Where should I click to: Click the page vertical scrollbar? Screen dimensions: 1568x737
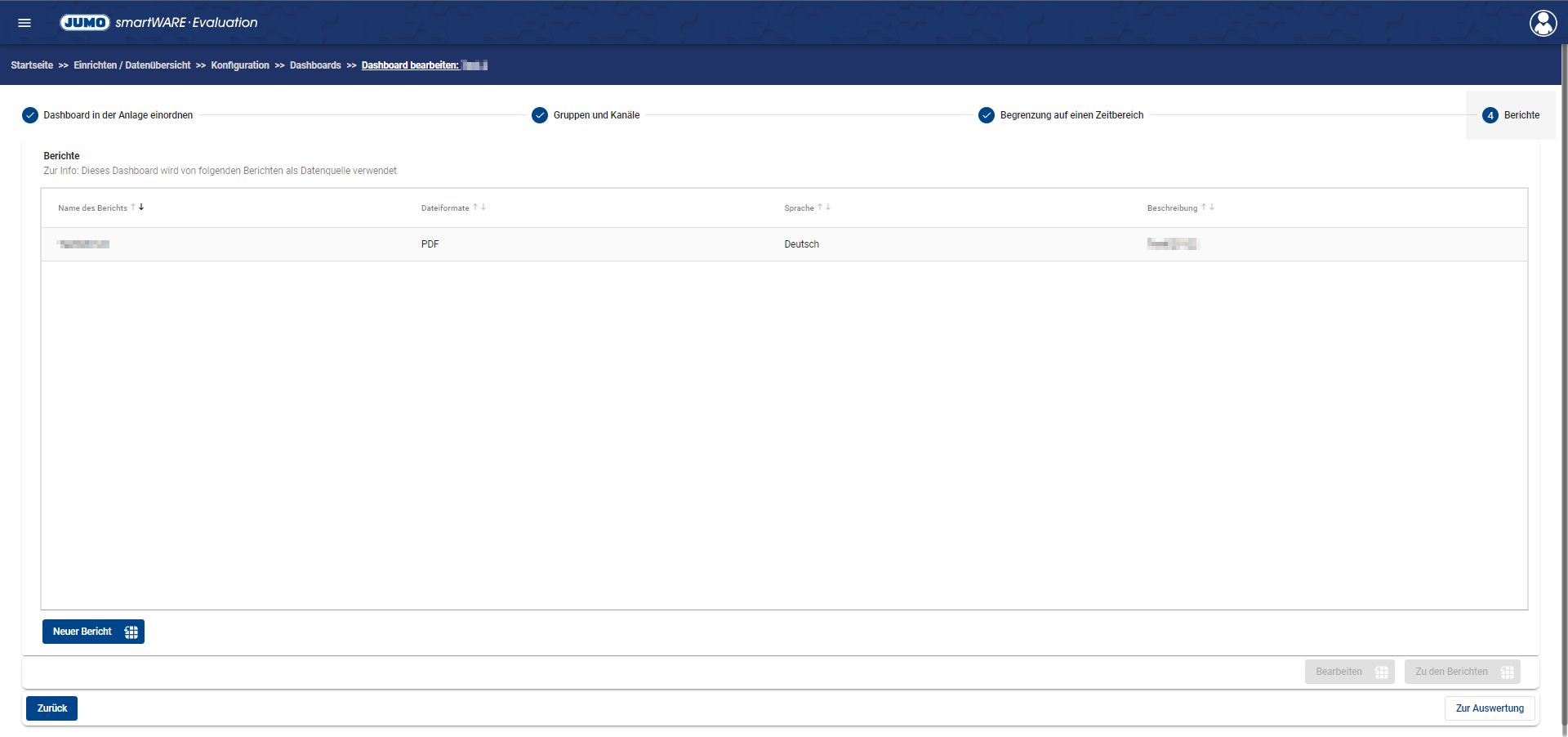[1563, 368]
